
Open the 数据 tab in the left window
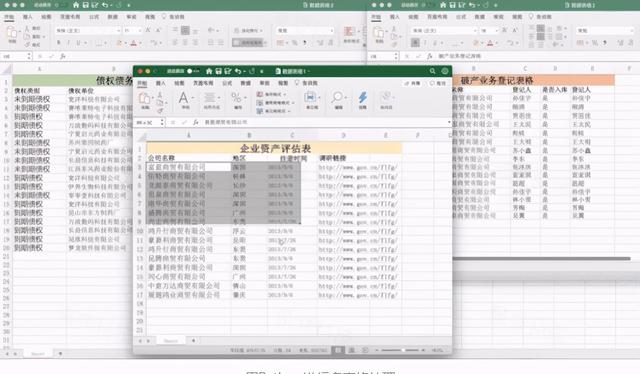tap(112, 17)
